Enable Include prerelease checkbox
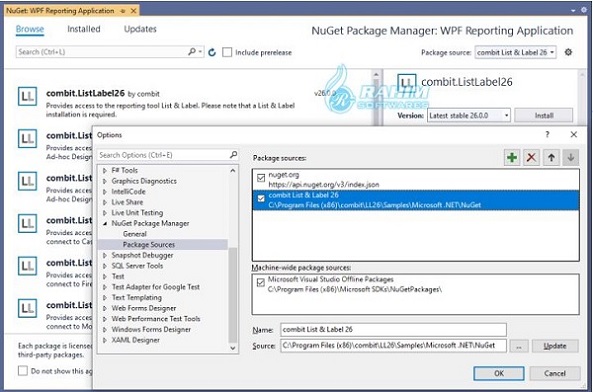 tap(227, 52)
